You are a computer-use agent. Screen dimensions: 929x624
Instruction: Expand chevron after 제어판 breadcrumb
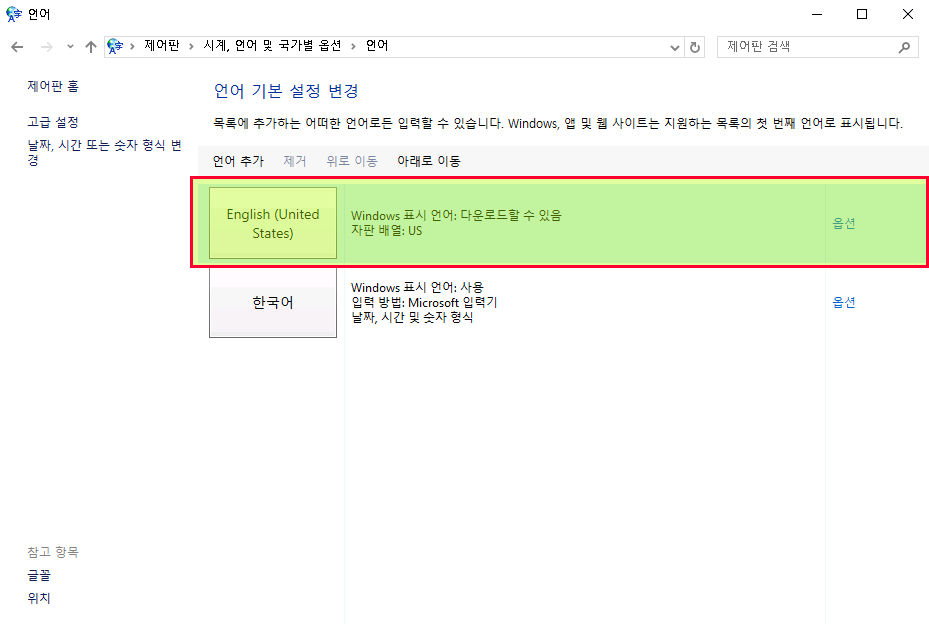[x=191, y=46]
